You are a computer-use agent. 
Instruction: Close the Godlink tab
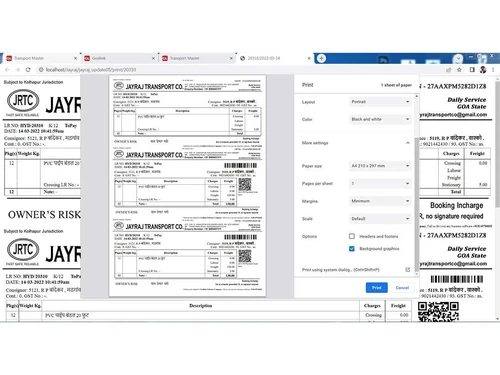[x=153, y=58]
